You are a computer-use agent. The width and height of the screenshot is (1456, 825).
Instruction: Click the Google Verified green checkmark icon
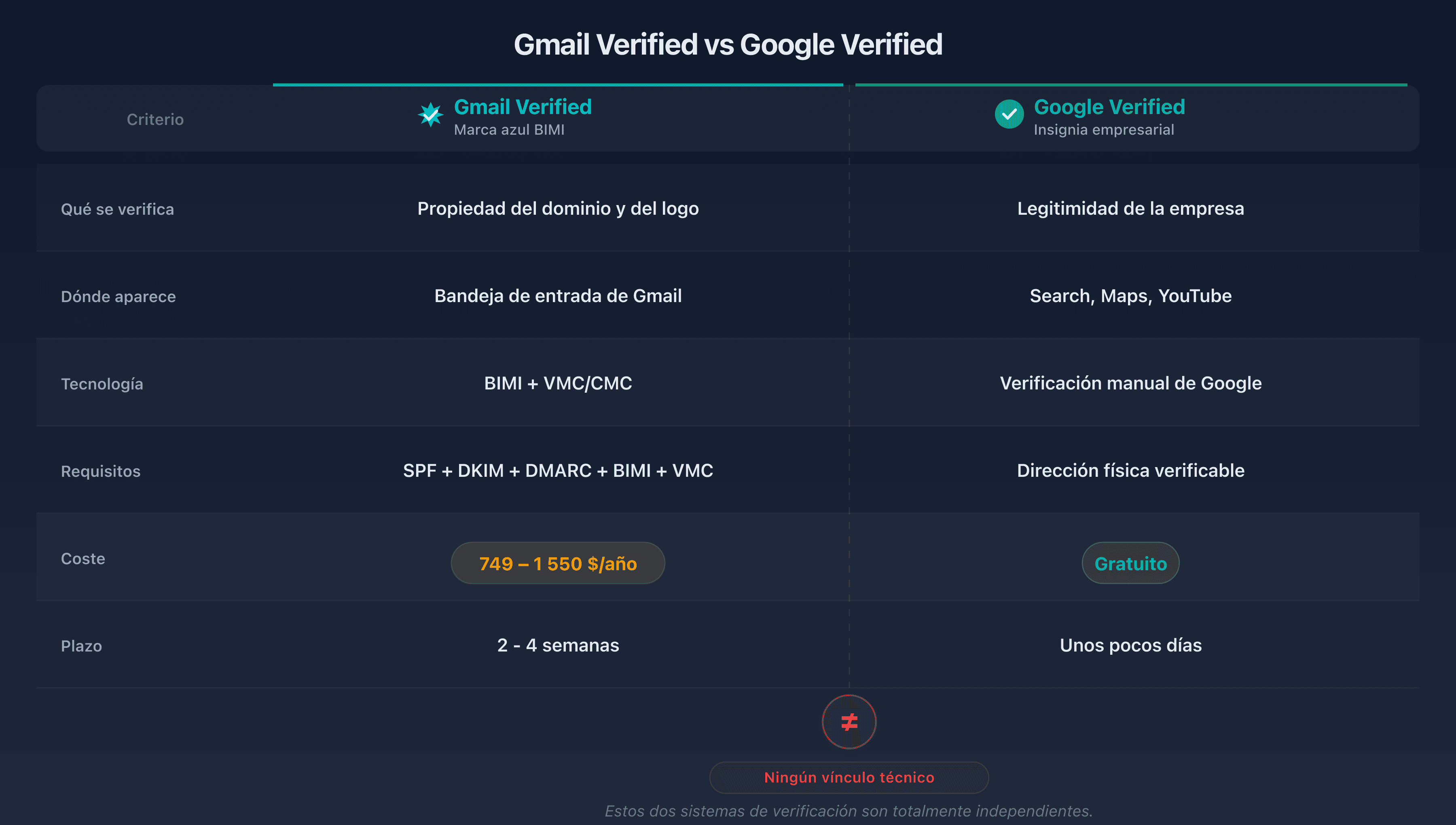tap(1009, 114)
